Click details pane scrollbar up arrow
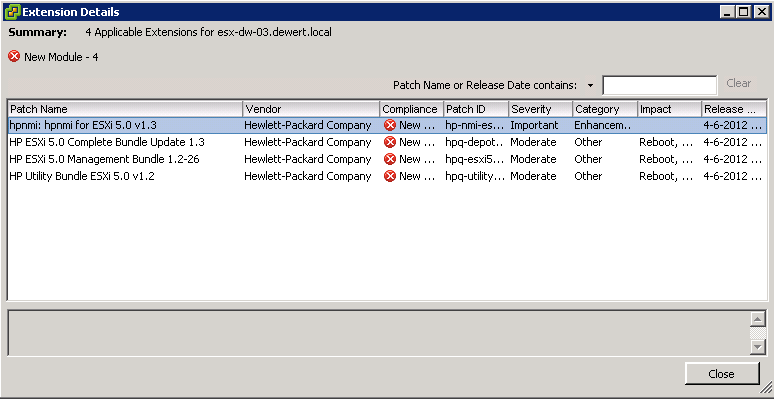 tap(757, 319)
